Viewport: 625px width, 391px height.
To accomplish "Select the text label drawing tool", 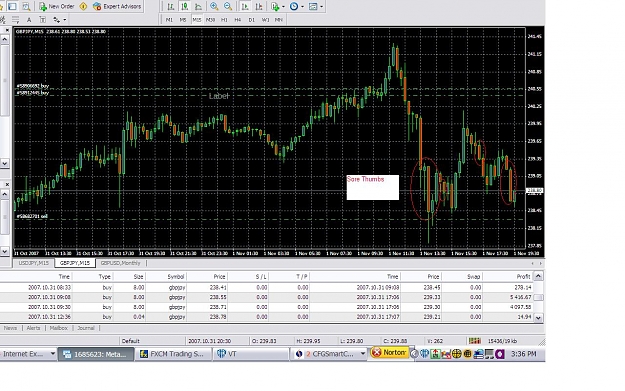I will 43,20.
